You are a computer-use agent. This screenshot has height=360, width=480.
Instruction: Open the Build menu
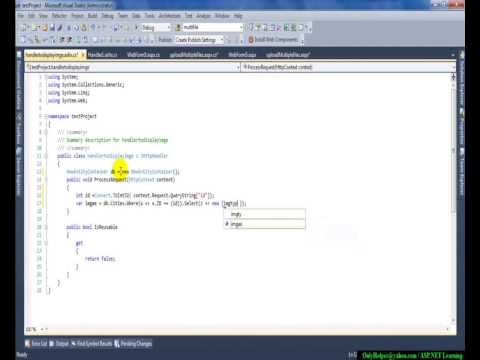point(92,16)
